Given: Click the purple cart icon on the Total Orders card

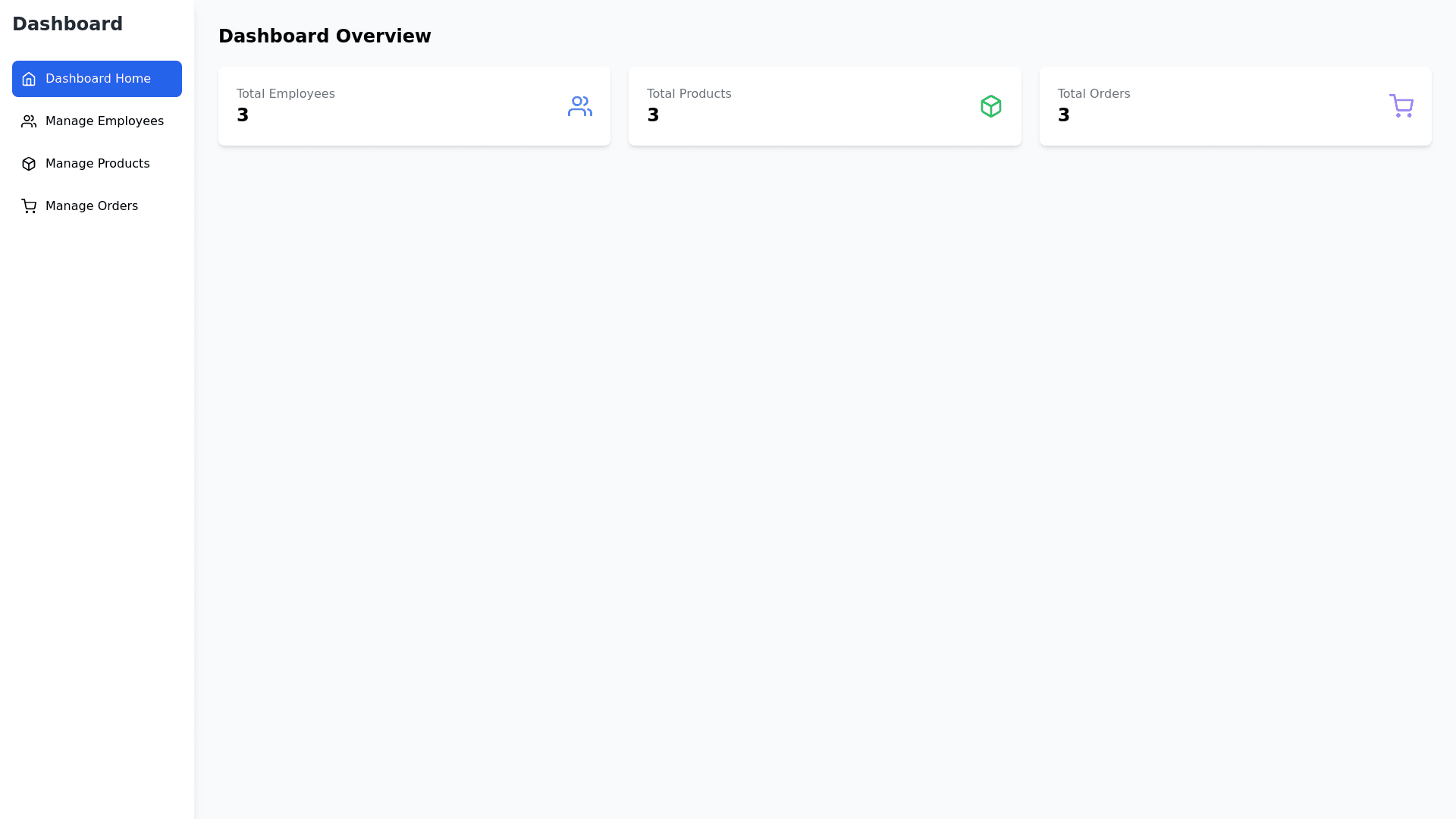Looking at the screenshot, I should 1401,105.
